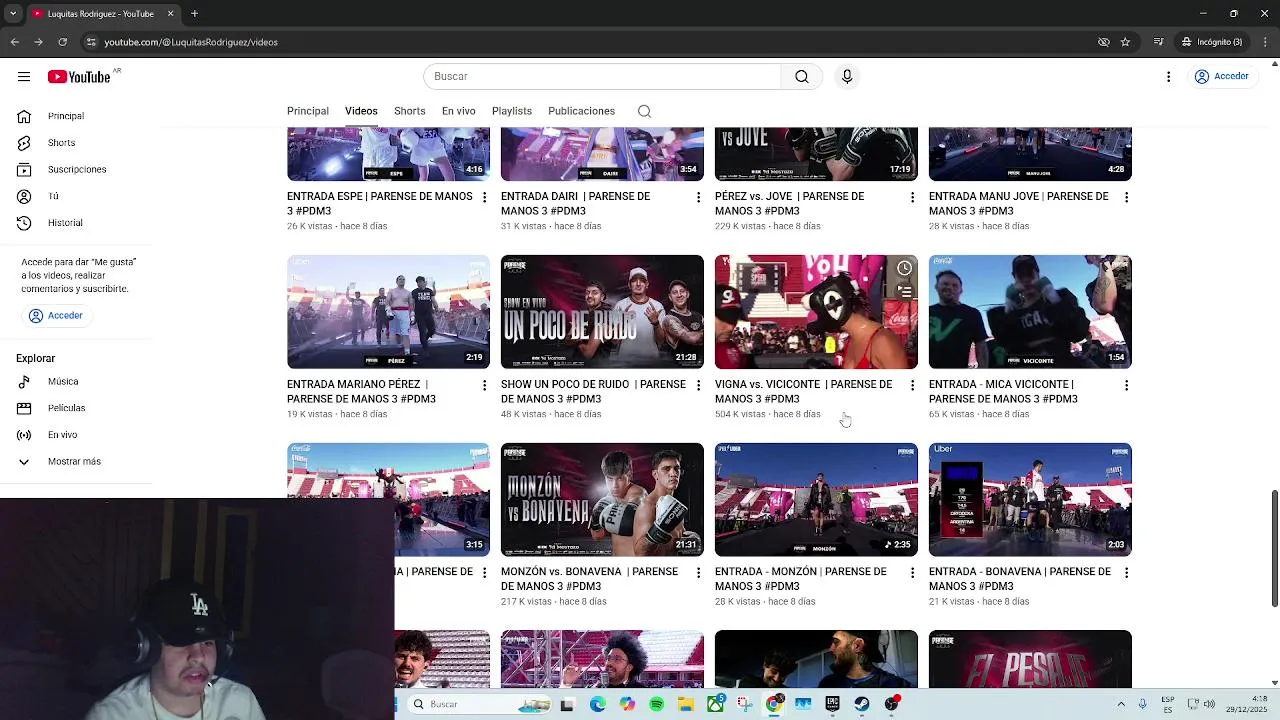Open Shorts in the left sidebar

(x=61, y=143)
